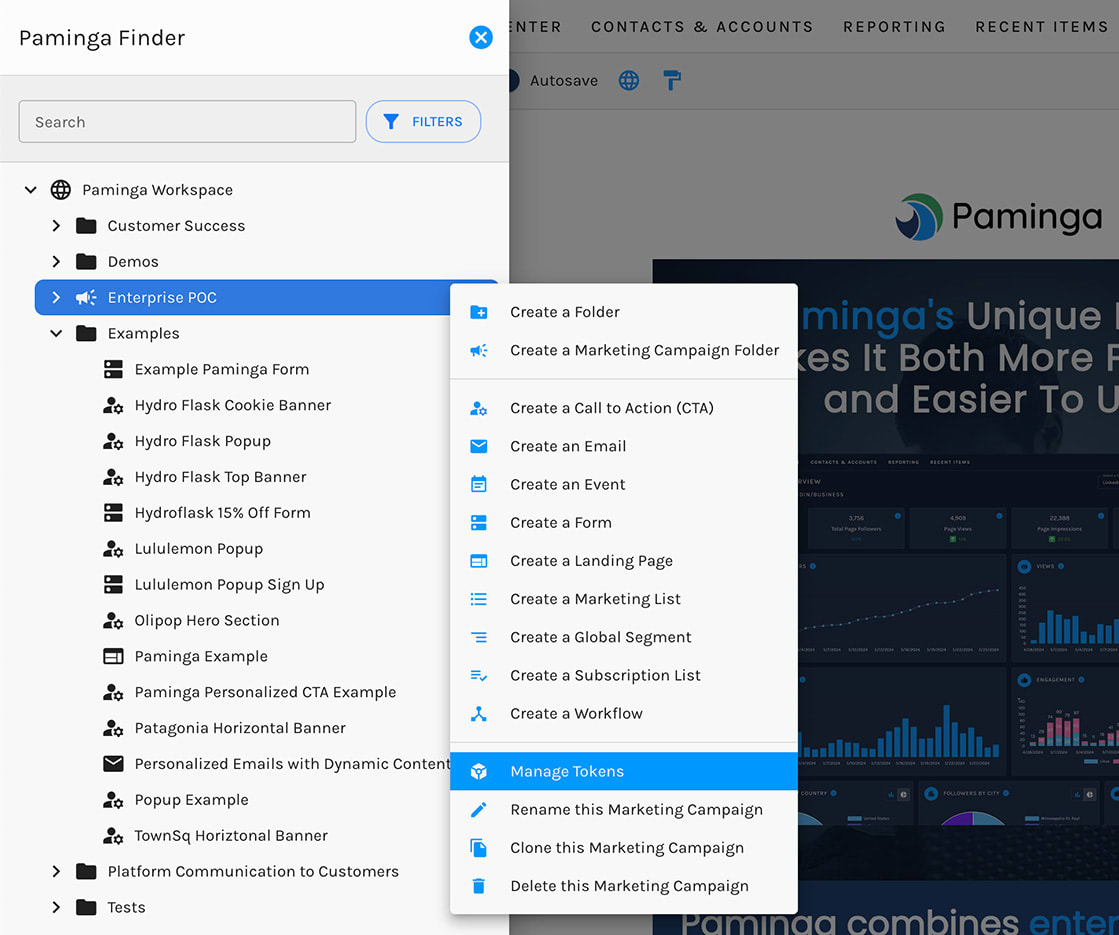Collapse the Paminga Workspace root node
Viewport: 1119px width, 935px height.
coord(31,190)
